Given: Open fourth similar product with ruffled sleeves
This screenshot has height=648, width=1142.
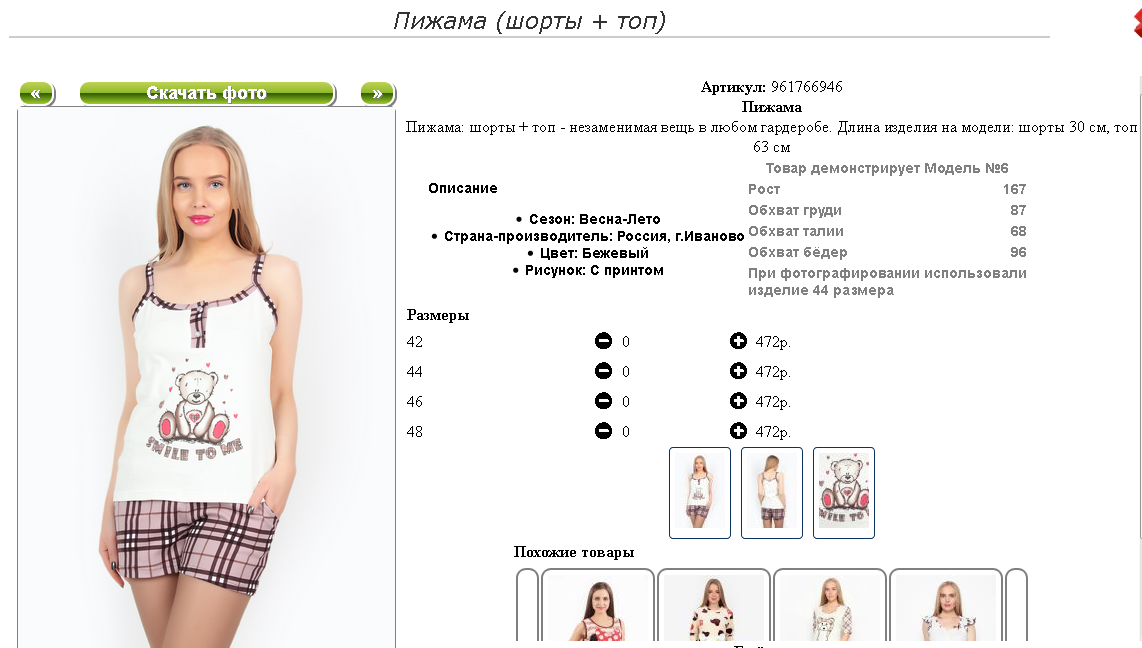Looking at the screenshot, I should (945, 607).
